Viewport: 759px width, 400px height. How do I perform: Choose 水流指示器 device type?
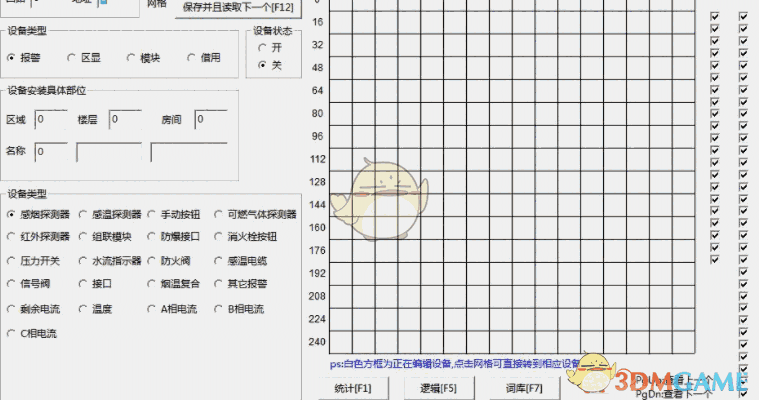point(110,261)
